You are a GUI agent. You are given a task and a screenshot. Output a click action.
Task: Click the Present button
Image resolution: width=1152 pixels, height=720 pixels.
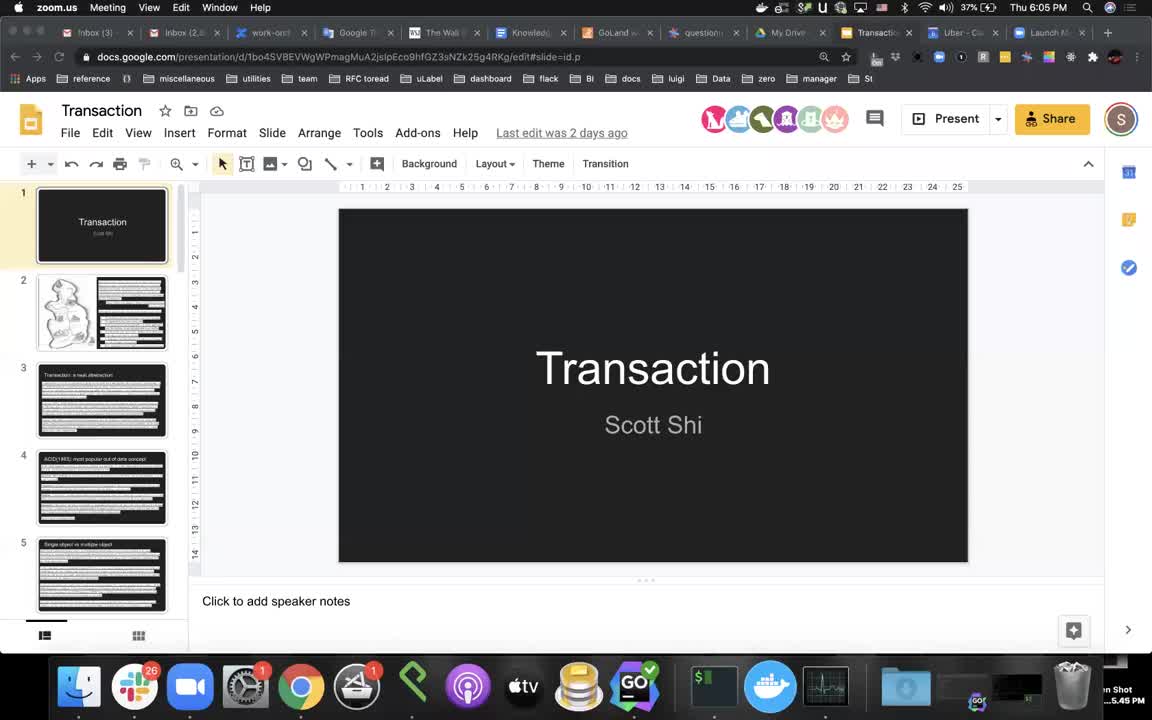click(x=946, y=119)
